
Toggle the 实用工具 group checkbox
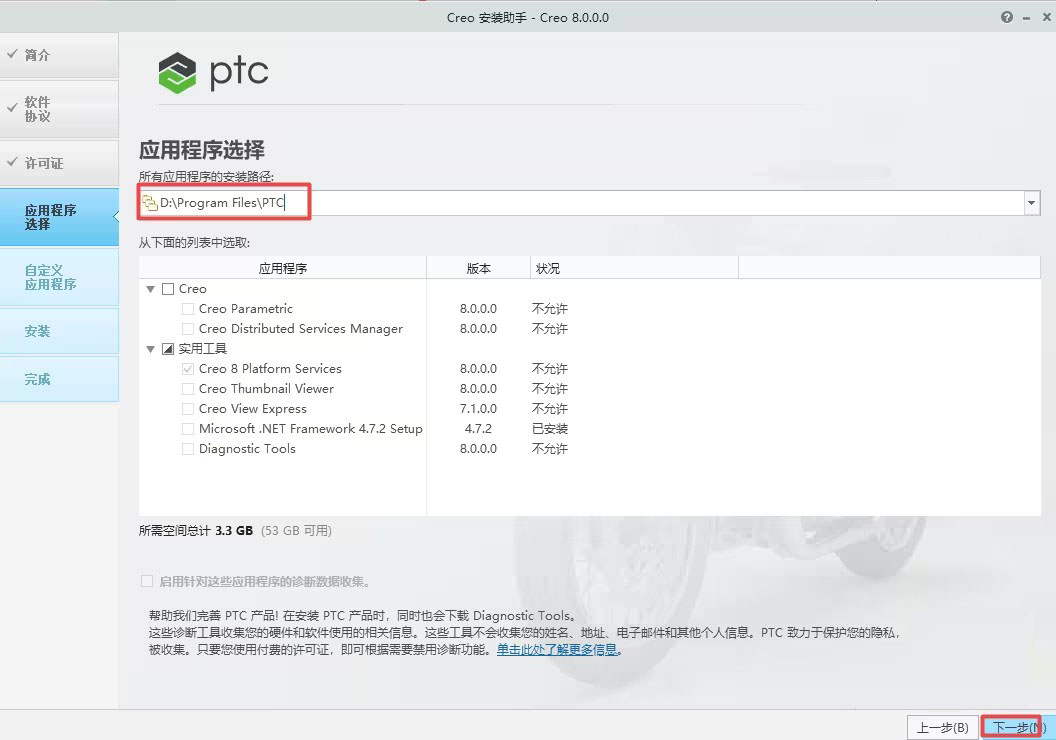(166, 348)
